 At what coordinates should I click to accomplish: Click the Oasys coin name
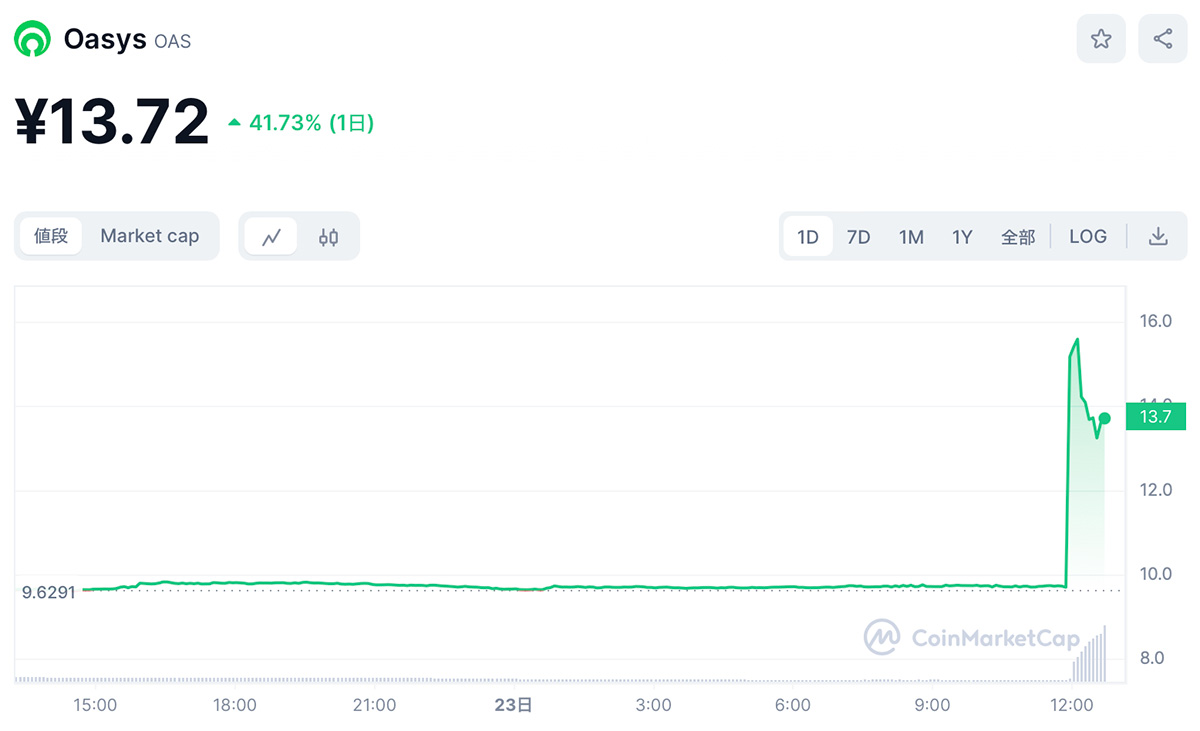[105, 40]
